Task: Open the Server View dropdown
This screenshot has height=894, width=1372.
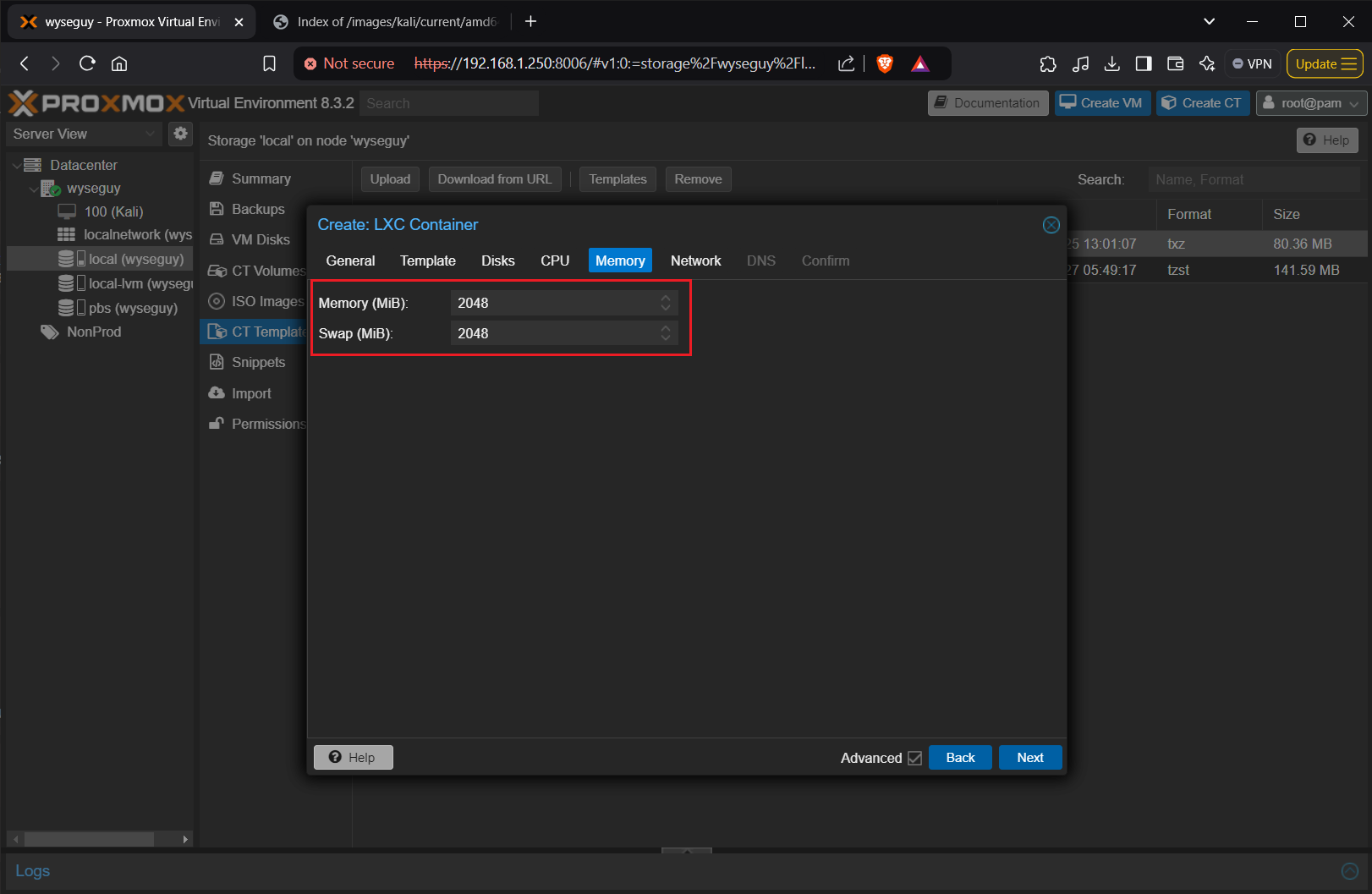Action: pyautogui.click(x=84, y=134)
